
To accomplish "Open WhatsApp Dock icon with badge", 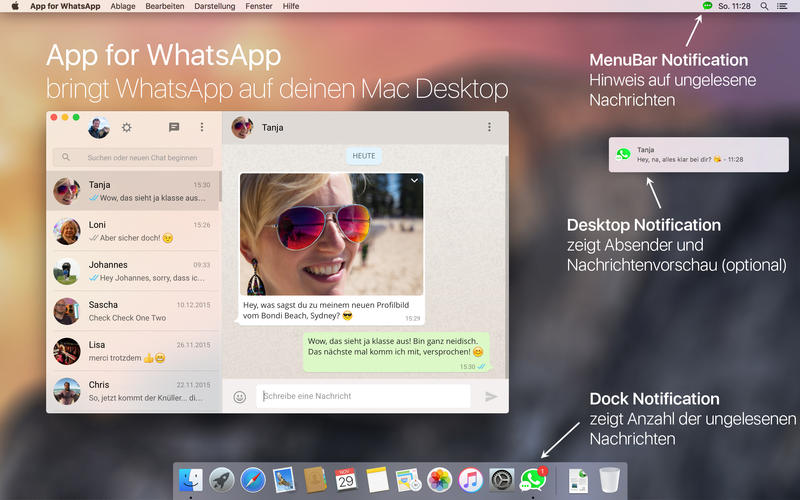I will pyautogui.click(x=533, y=480).
